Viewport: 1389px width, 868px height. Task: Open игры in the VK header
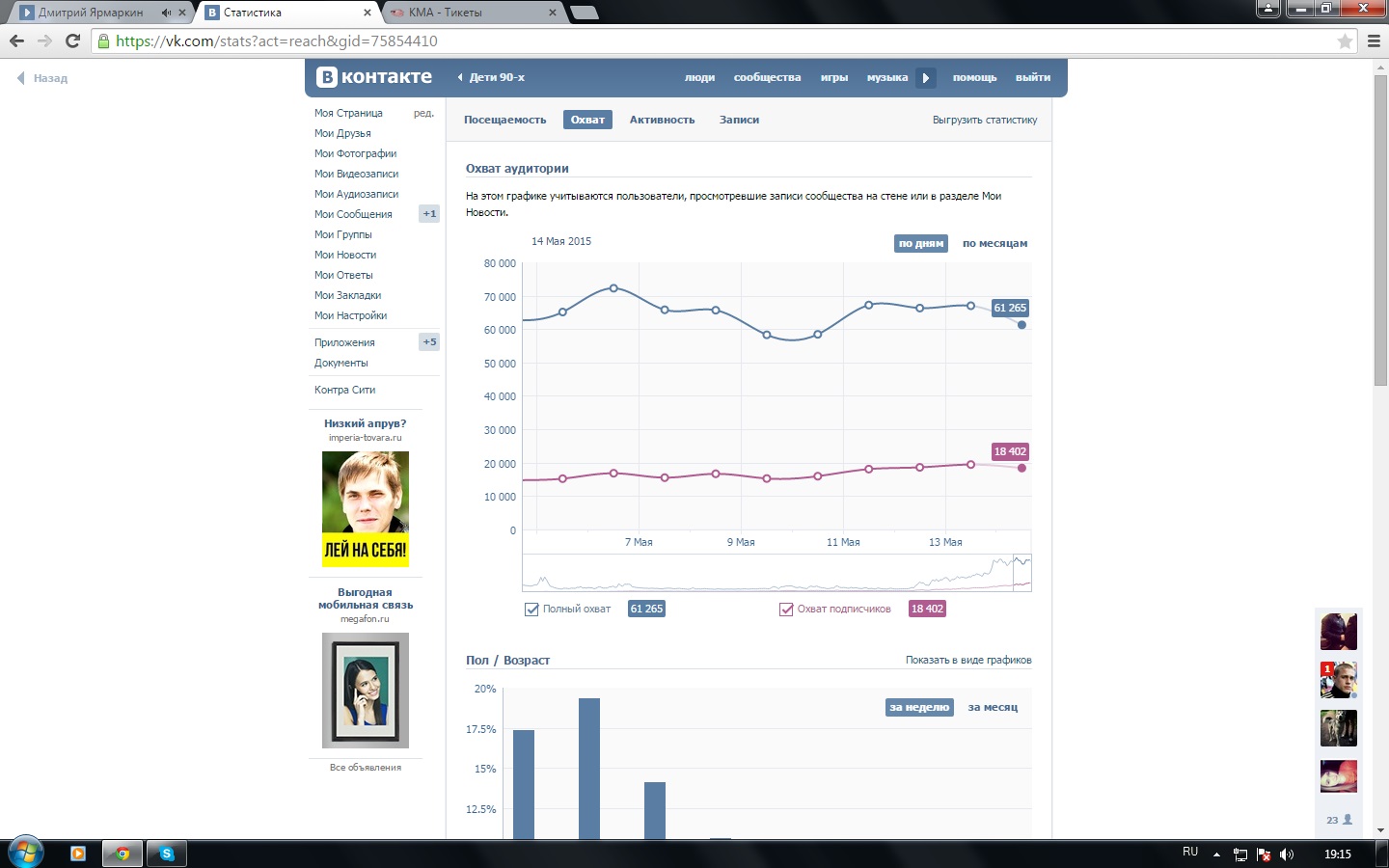834,78
